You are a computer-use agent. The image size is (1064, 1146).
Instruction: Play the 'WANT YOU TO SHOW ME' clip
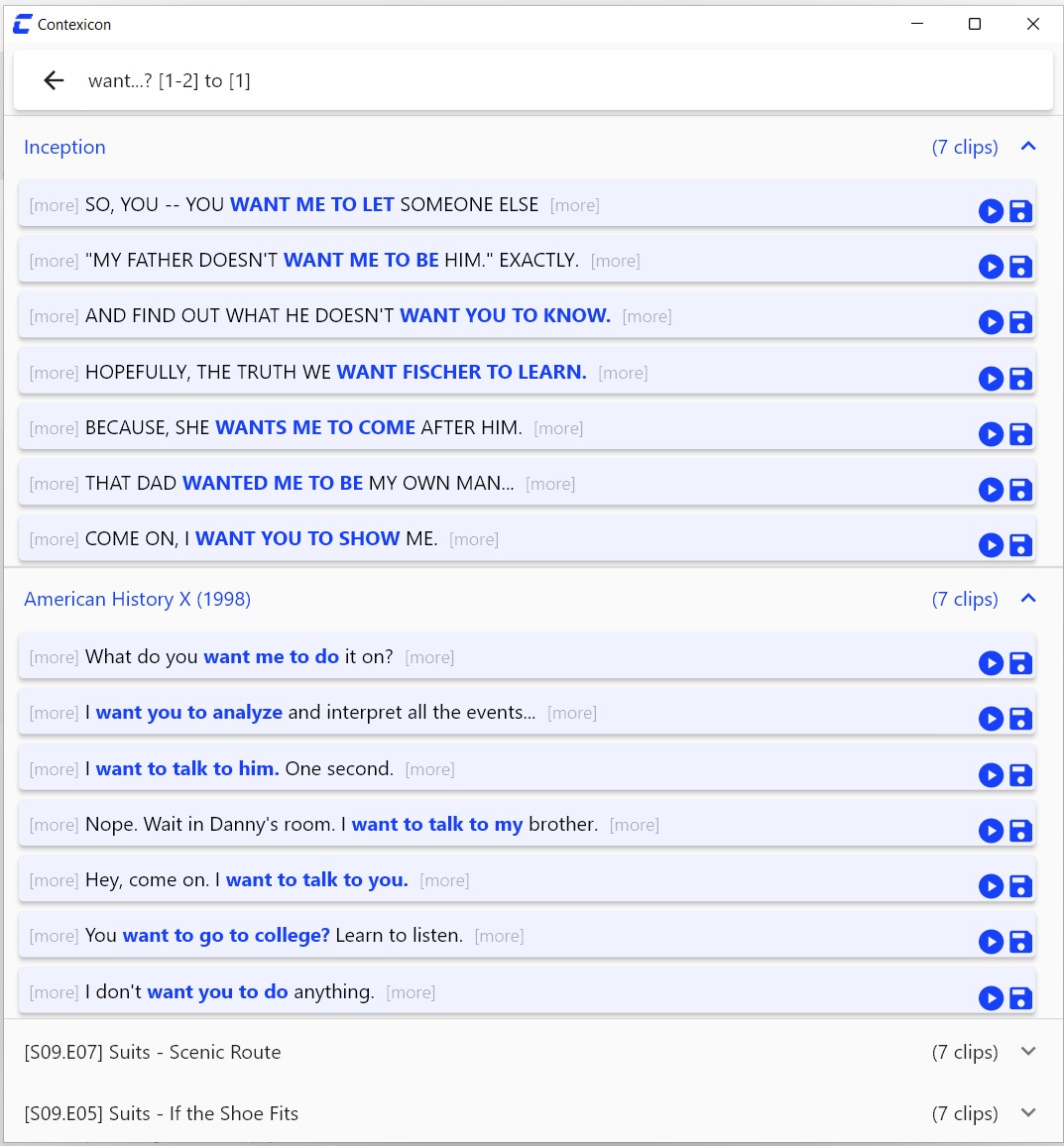click(x=991, y=545)
